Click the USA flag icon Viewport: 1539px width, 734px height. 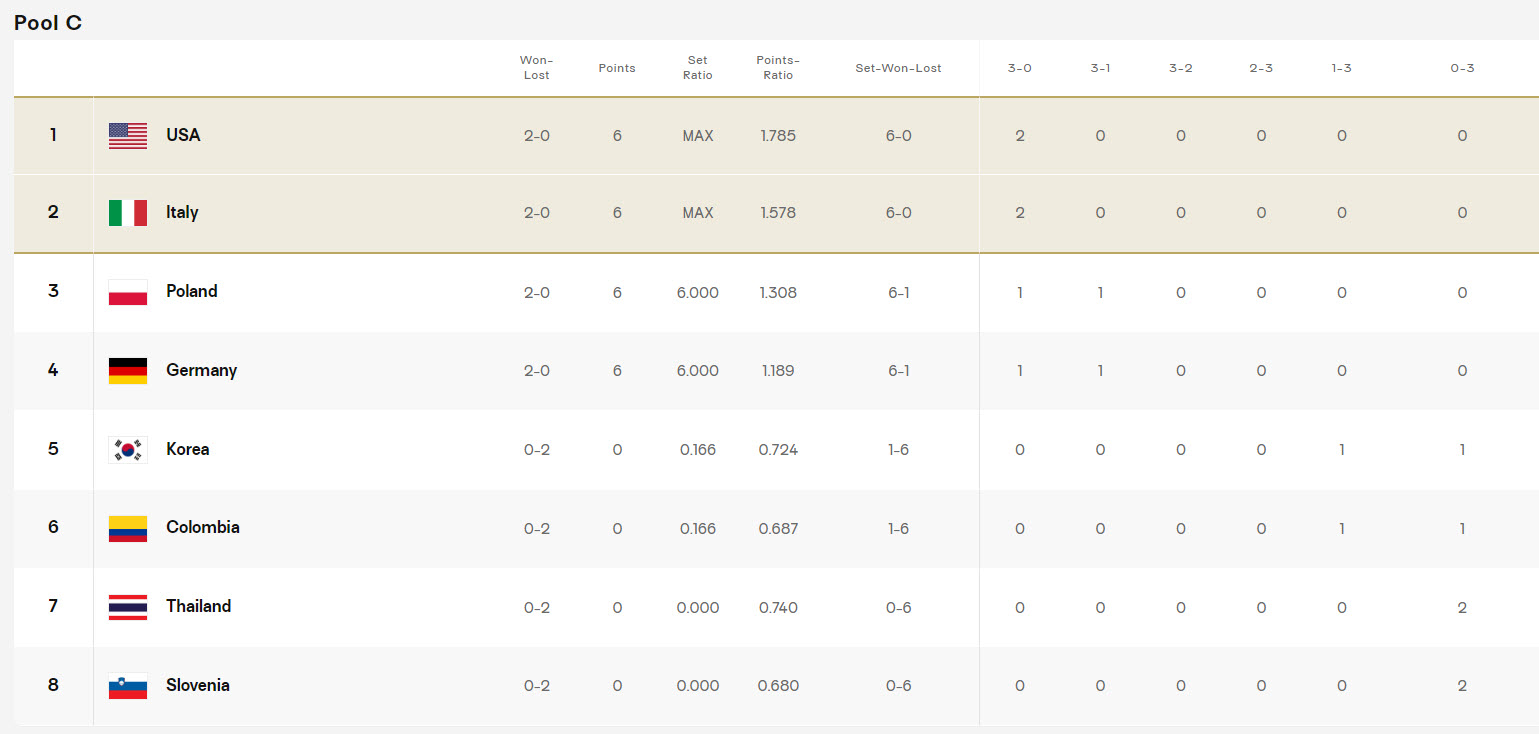(128, 136)
